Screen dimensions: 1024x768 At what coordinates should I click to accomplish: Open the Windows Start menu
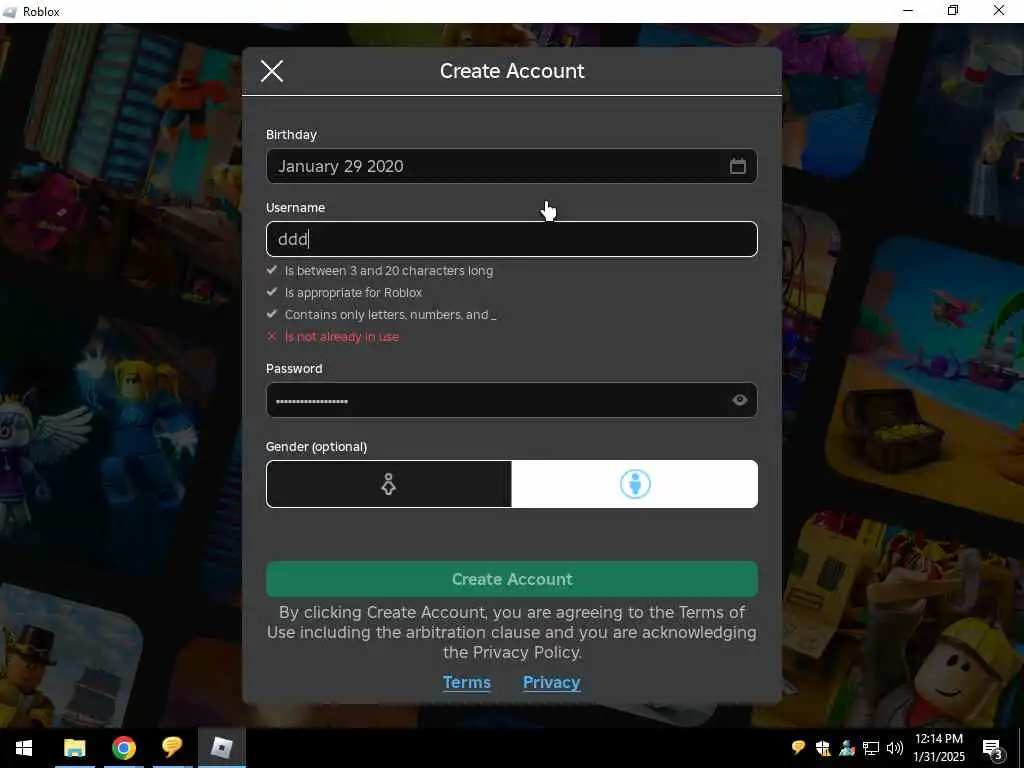point(24,748)
